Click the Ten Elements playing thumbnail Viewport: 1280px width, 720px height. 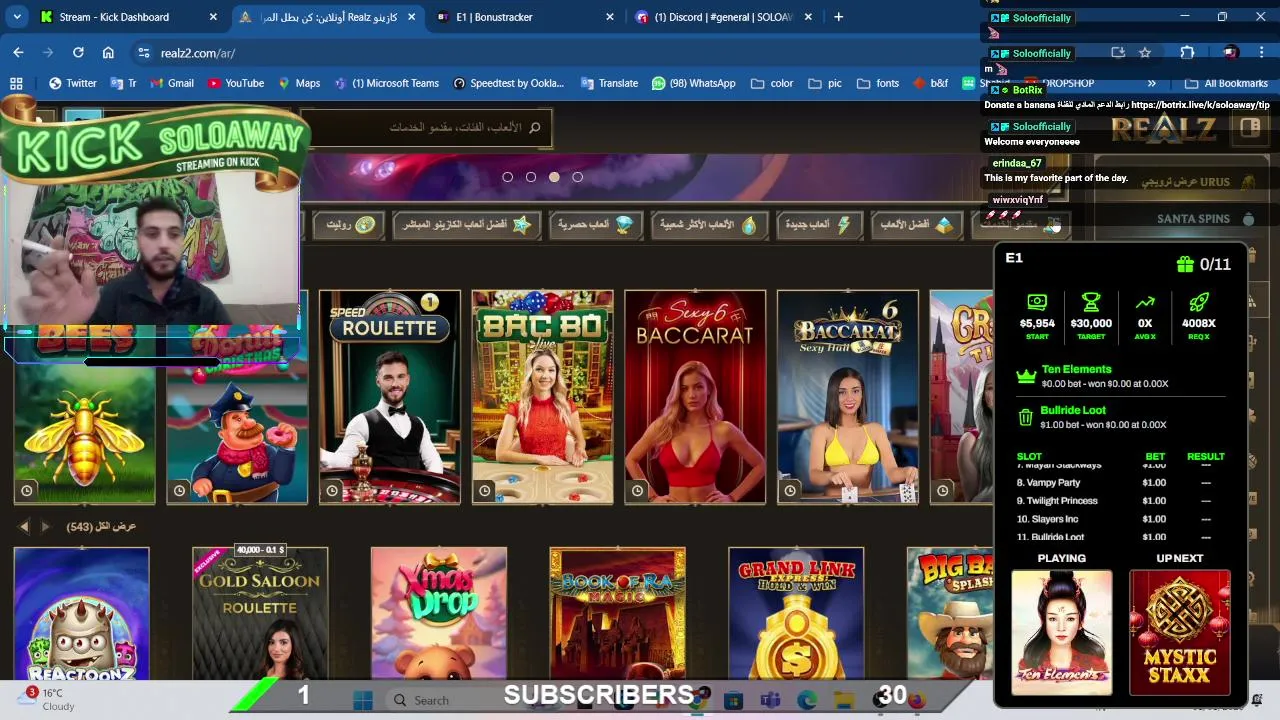[x=1061, y=632]
